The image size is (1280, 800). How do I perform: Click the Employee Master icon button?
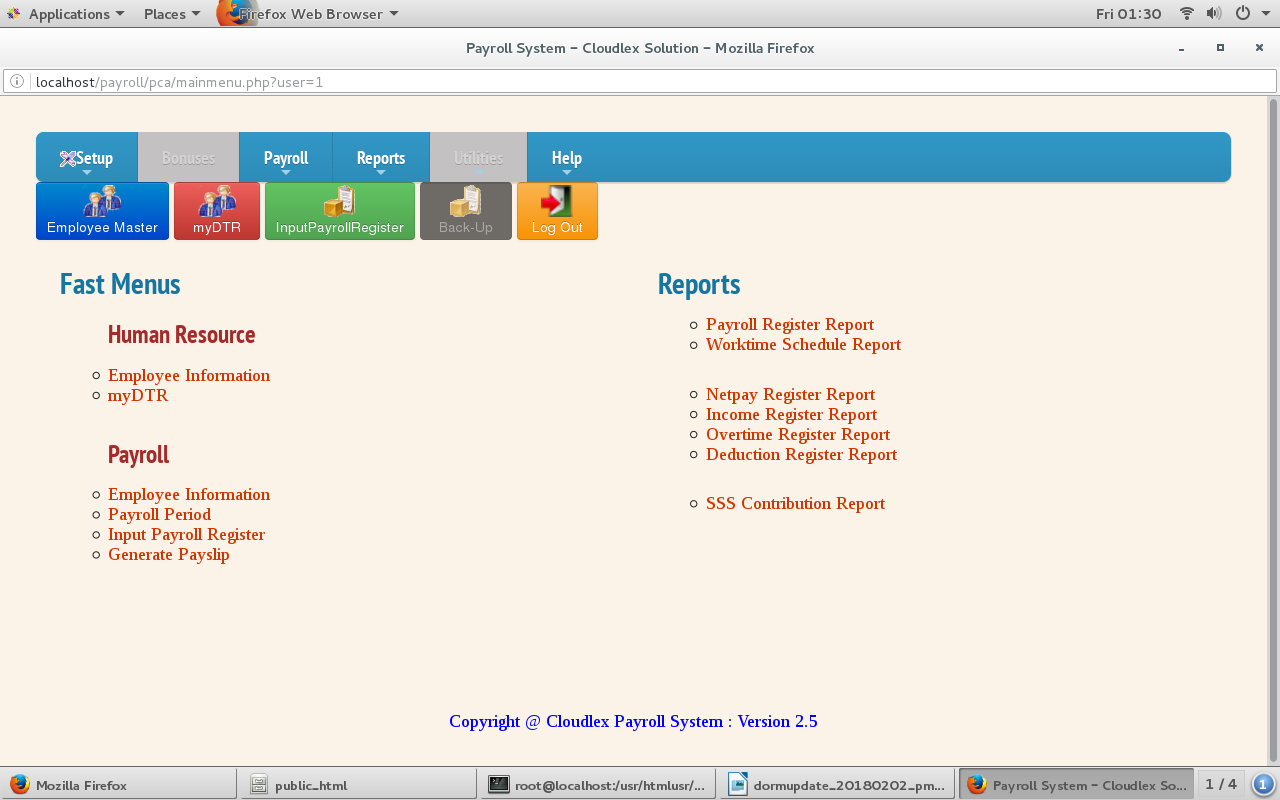tap(102, 211)
